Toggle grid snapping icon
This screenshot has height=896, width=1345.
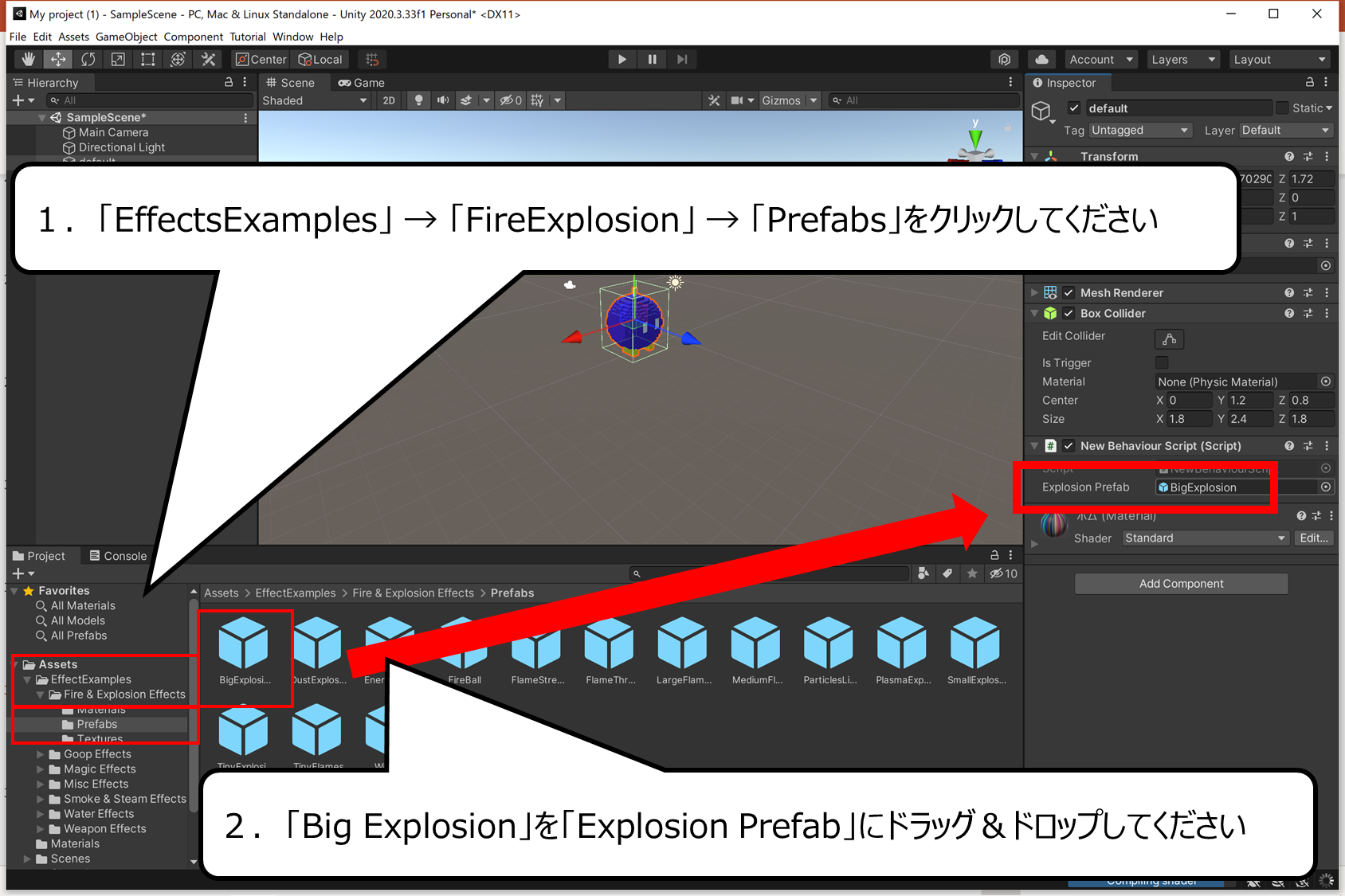tap(372, 59)
